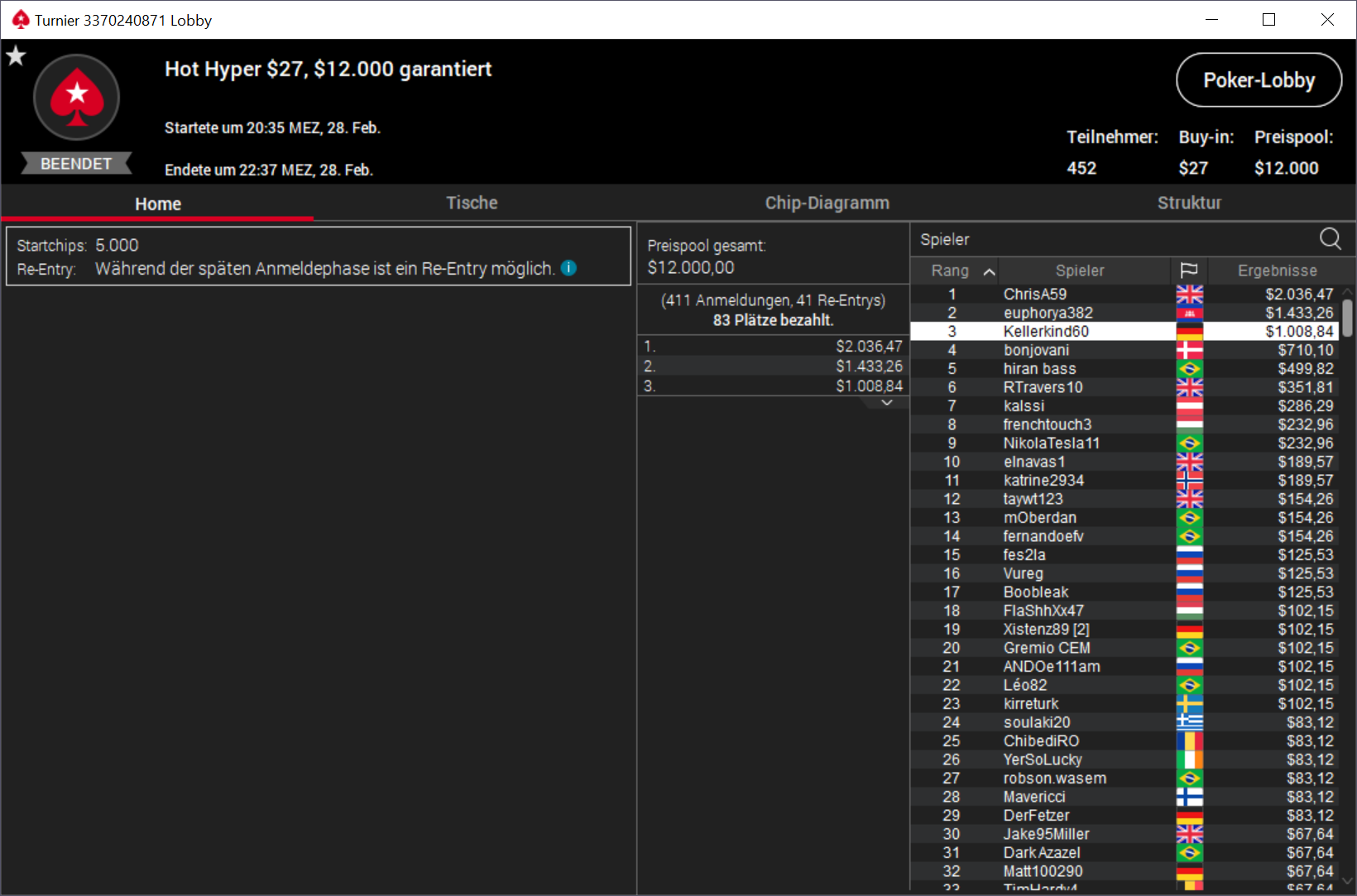Click the player search magnifier icon
Viewport: 1357px width, 896px height.
pos(1330,239)
